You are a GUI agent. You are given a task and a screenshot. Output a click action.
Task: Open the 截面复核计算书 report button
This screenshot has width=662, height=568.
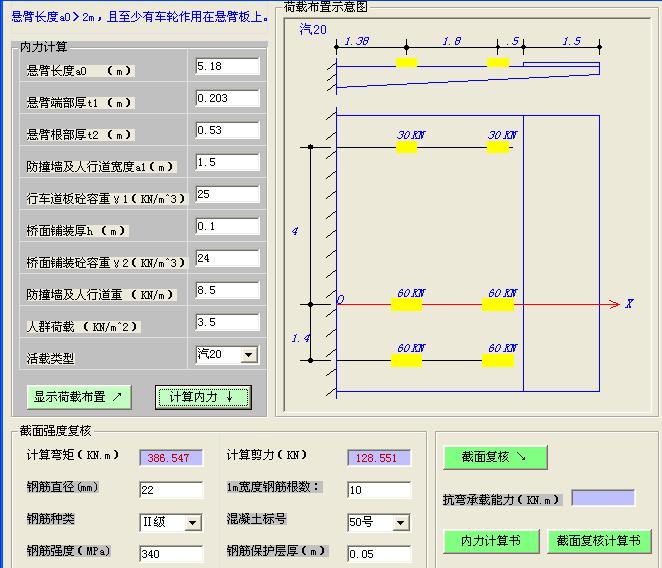click(x=600, y=541)
